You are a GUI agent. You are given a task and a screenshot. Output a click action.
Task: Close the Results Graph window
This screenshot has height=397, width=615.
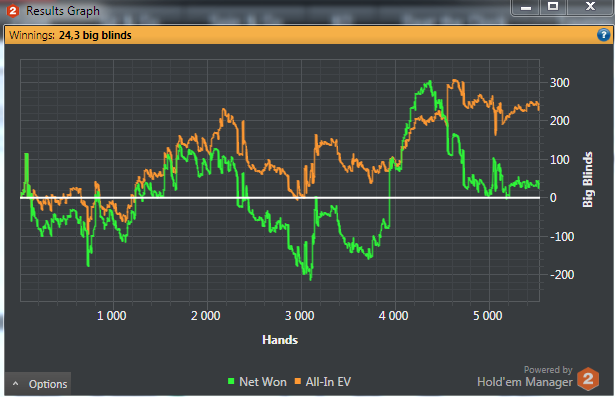[x=590, y=7]
